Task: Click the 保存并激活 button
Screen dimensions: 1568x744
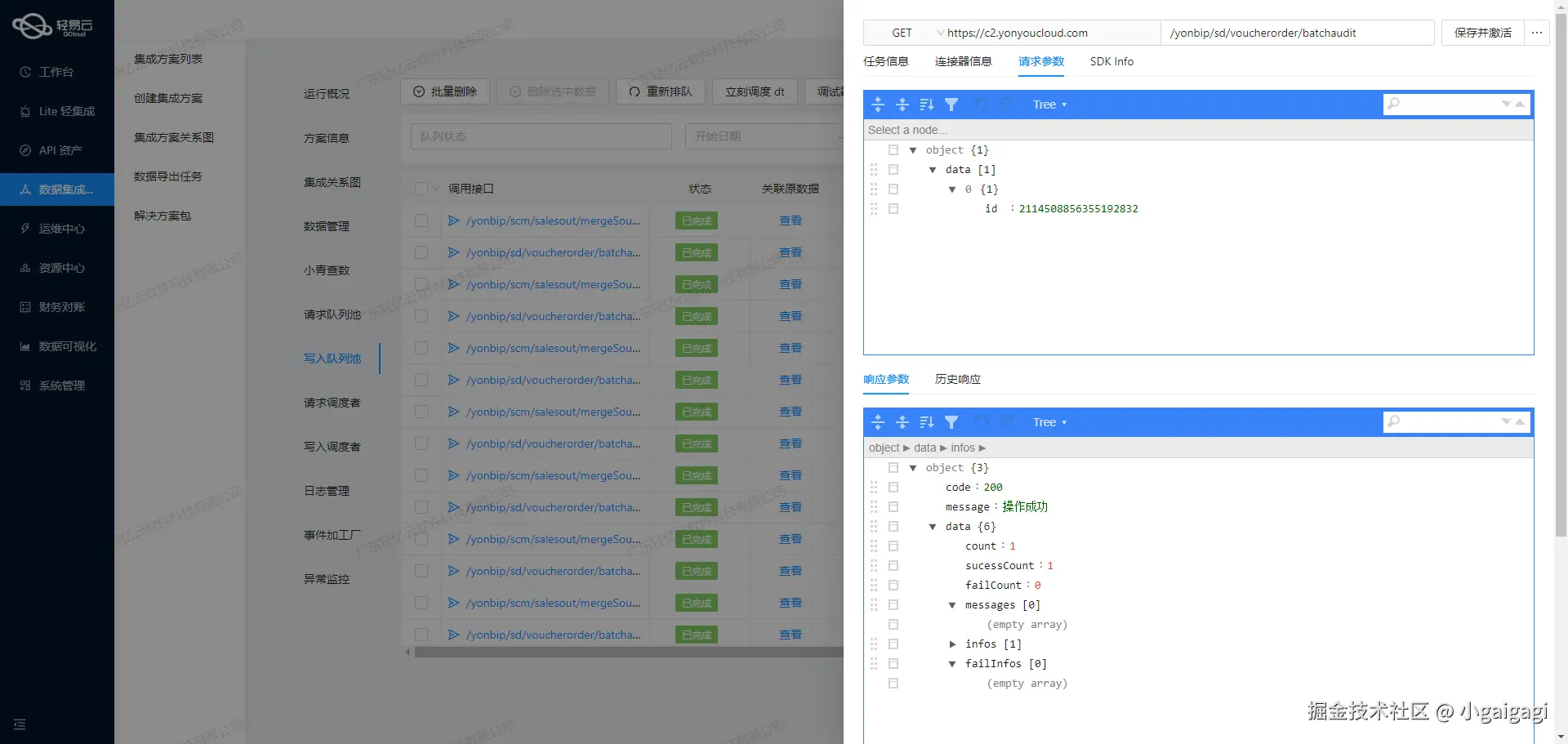Action: [1483, 33]
